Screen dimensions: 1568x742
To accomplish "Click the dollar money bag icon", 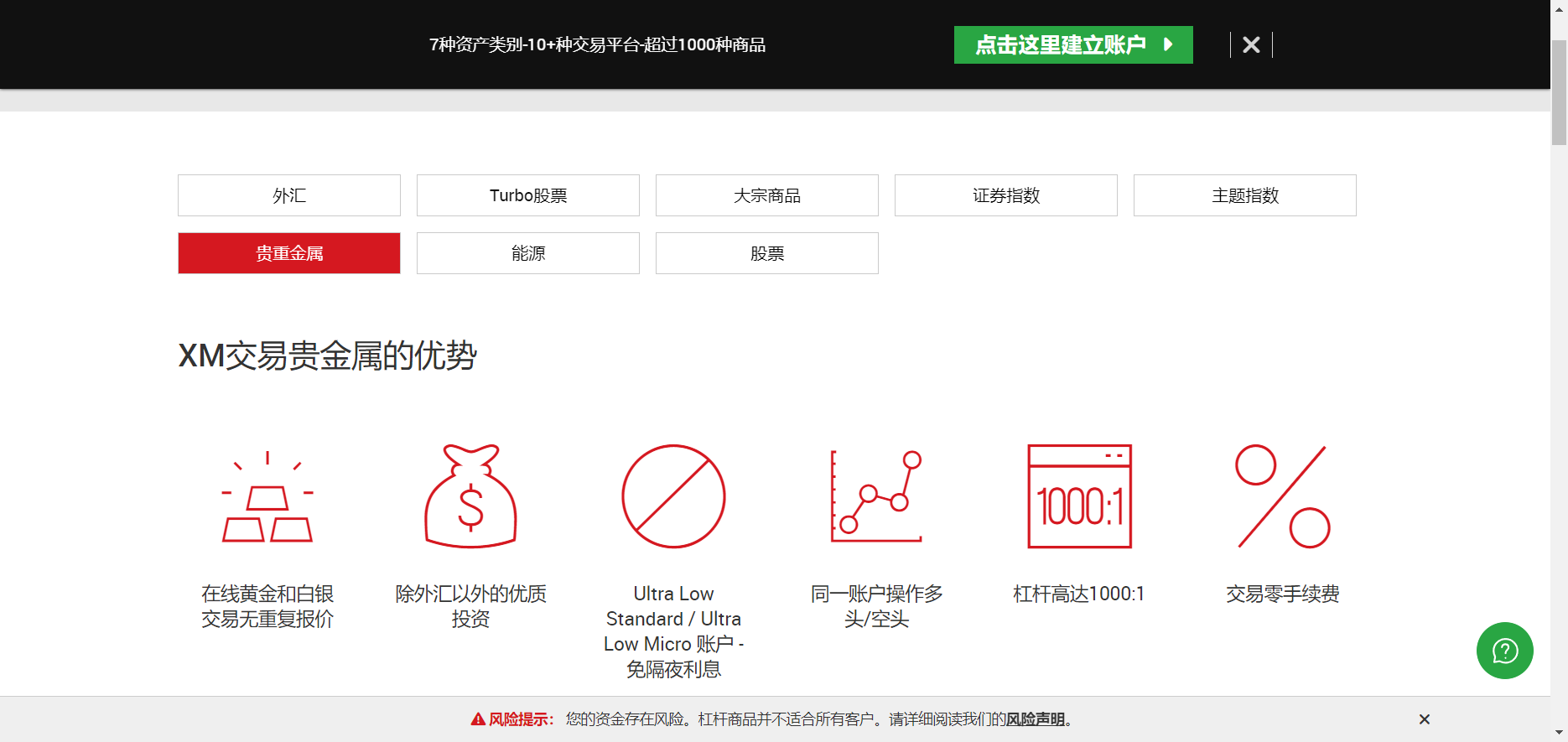I will click(x=470, y=496).
